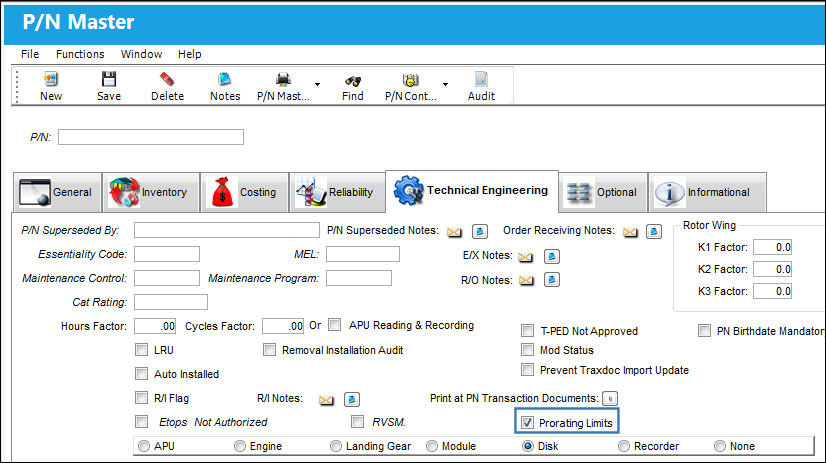Select the Module radio button
This screenshot has width=826, height=463.
[x=432, y=446]
